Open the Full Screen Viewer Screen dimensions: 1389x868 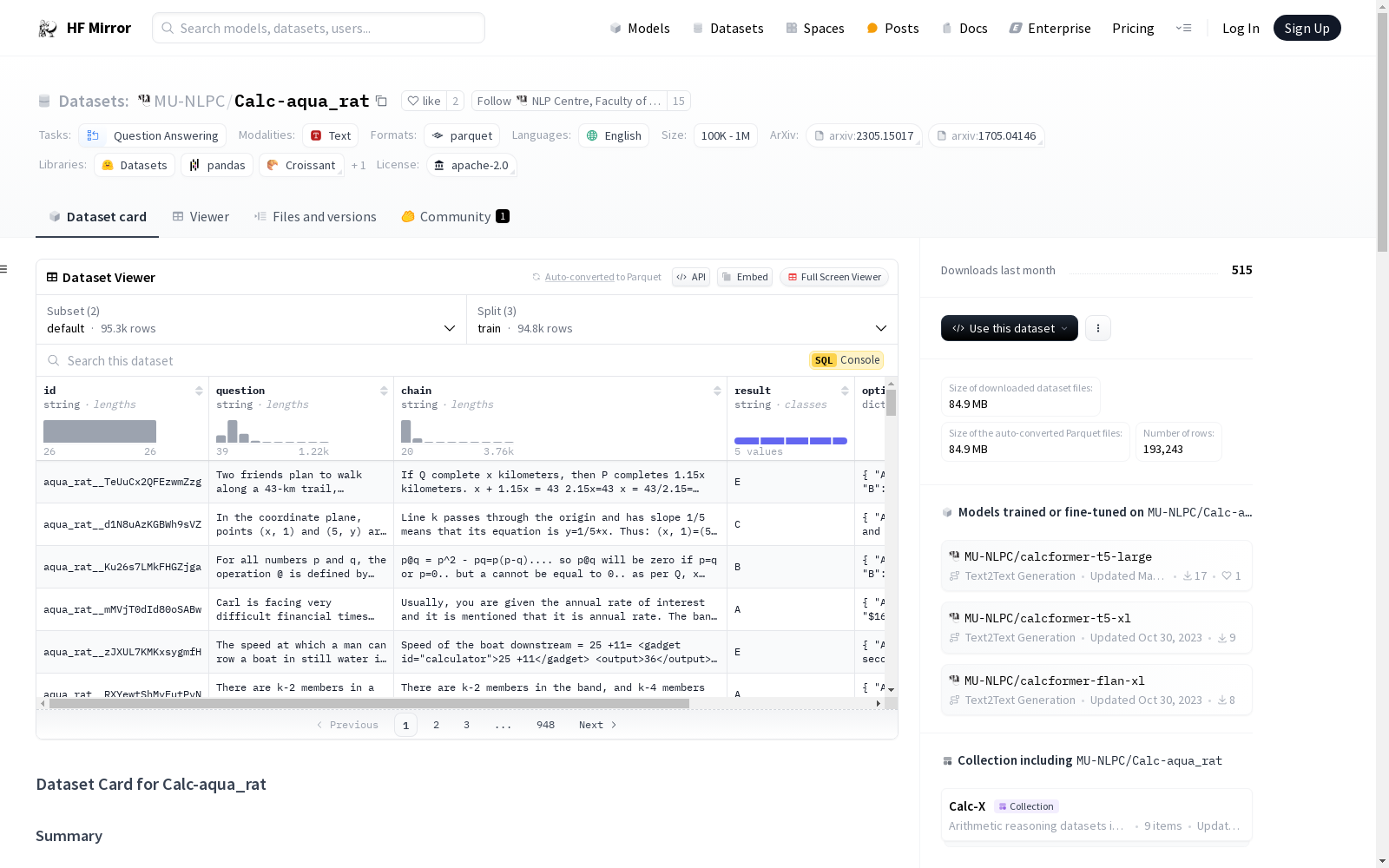click(x=833, y=277)
